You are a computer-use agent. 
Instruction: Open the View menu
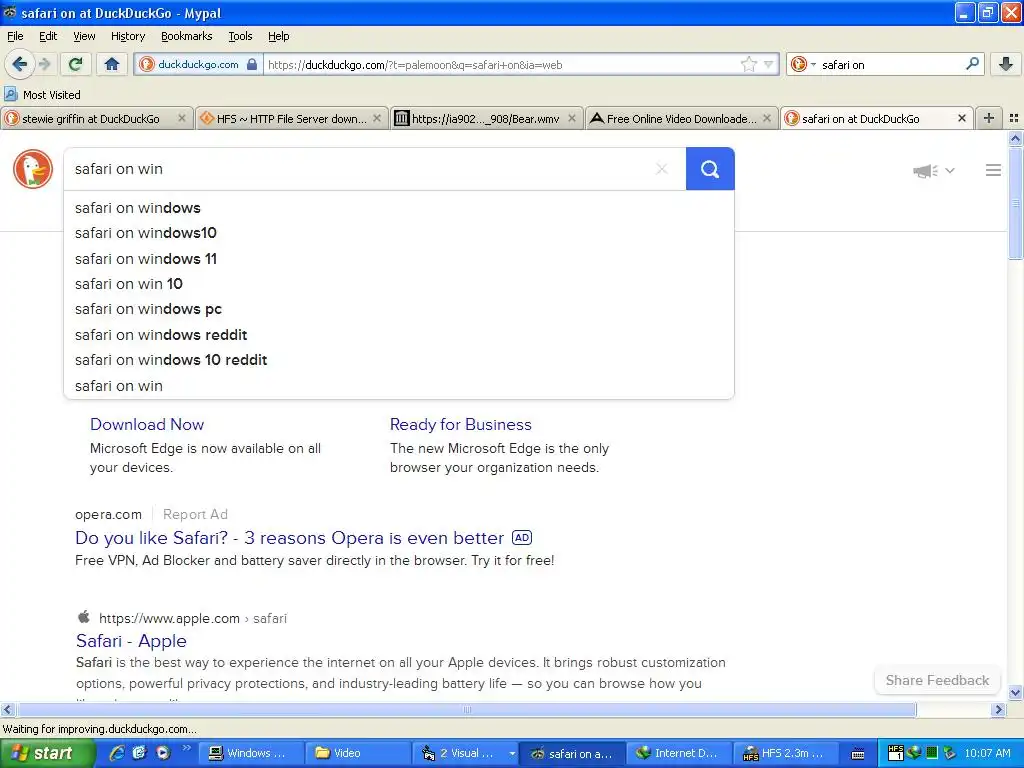click(x=84, y=36)
